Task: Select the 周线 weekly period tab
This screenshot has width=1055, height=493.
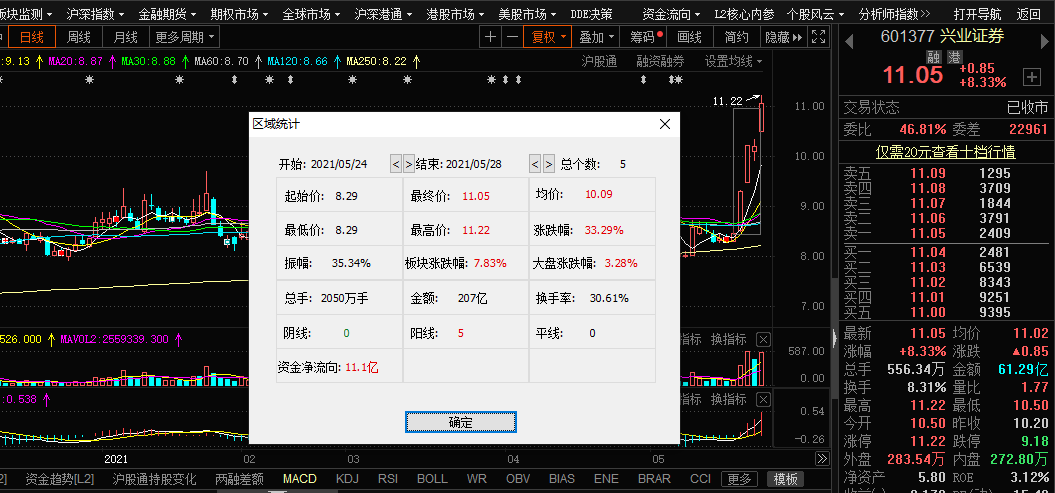Action: 79,37
